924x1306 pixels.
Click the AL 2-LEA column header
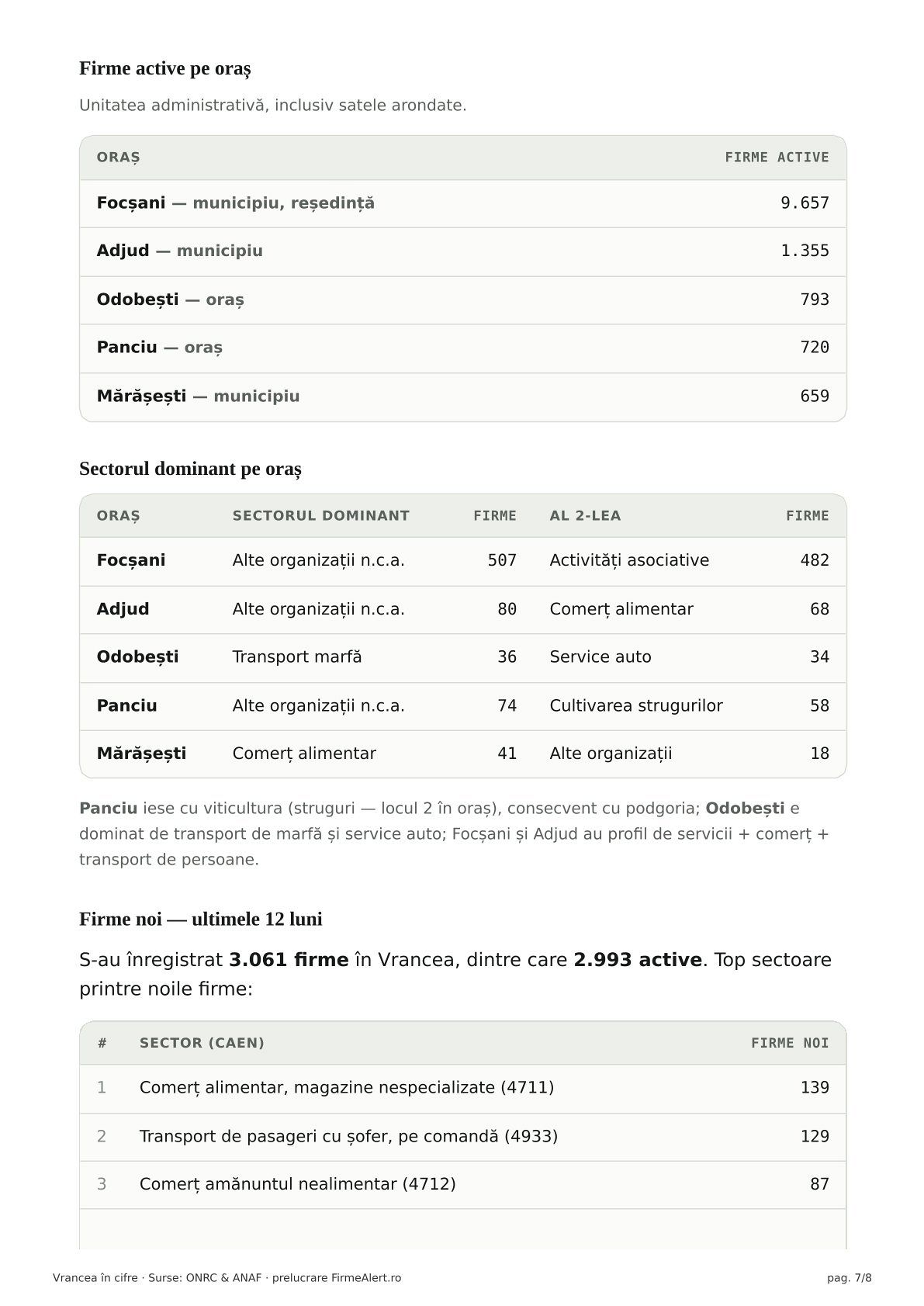585,516
